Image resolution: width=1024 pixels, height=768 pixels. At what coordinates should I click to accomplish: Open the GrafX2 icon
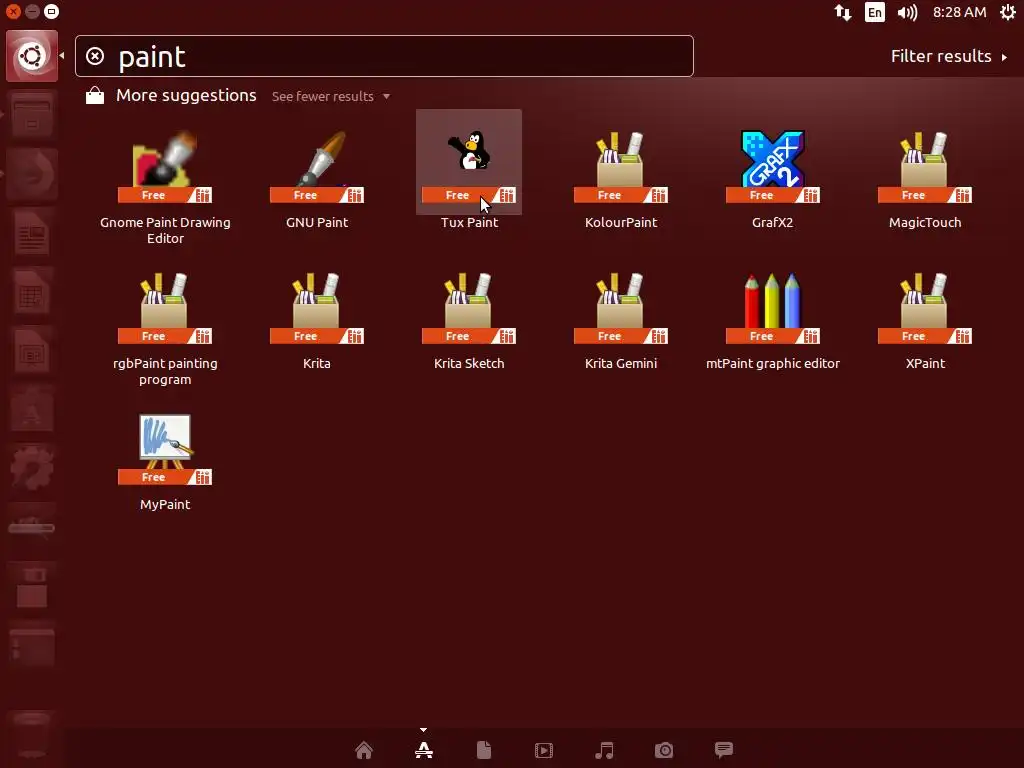[x=773, y=165]
